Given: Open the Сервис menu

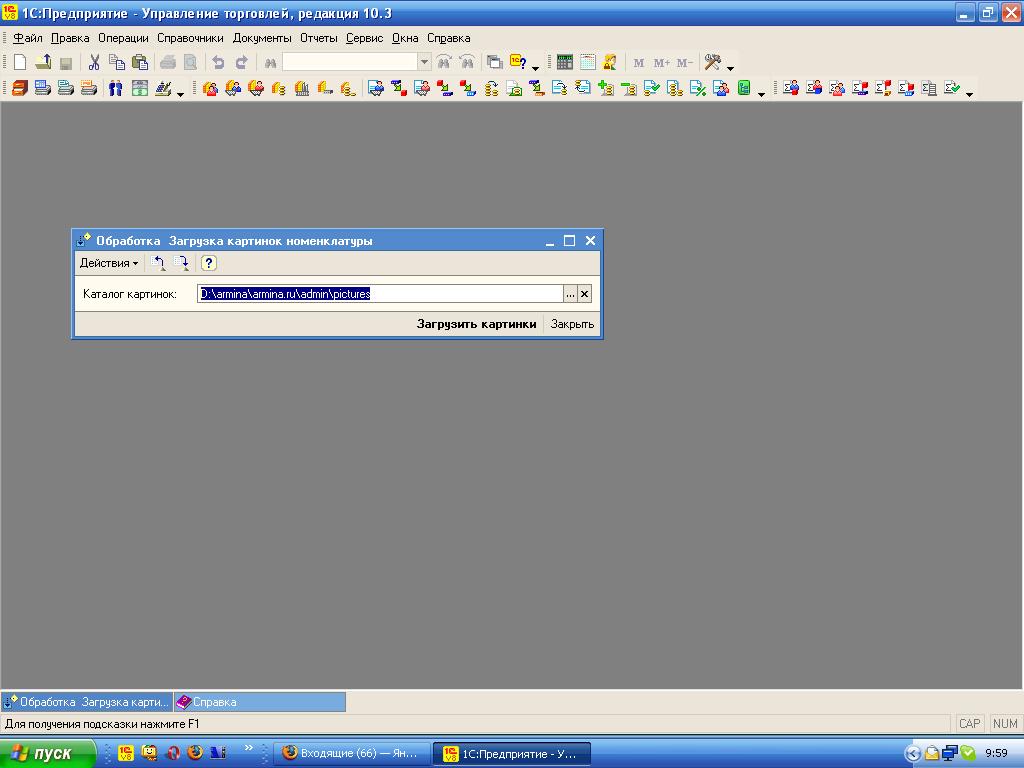Looking at the screenshot, I should click(x=364, y=38).
